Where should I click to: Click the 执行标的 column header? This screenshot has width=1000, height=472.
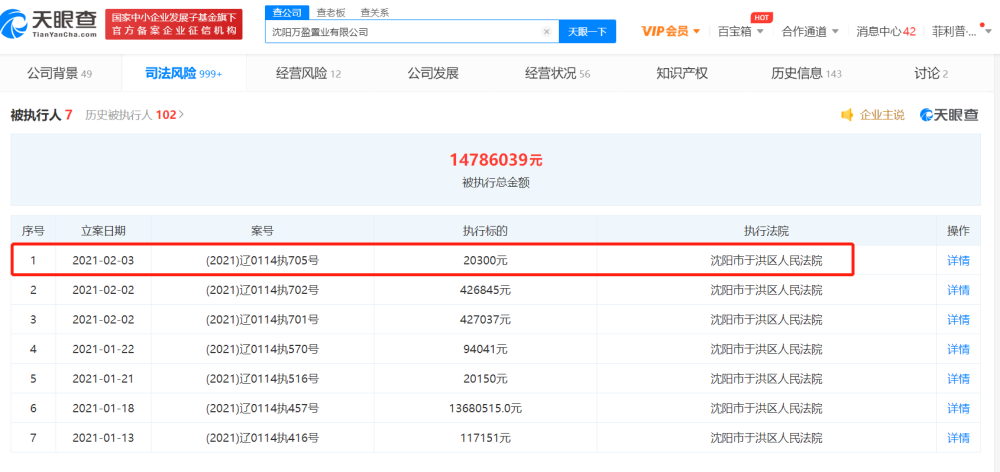point(485,231)
